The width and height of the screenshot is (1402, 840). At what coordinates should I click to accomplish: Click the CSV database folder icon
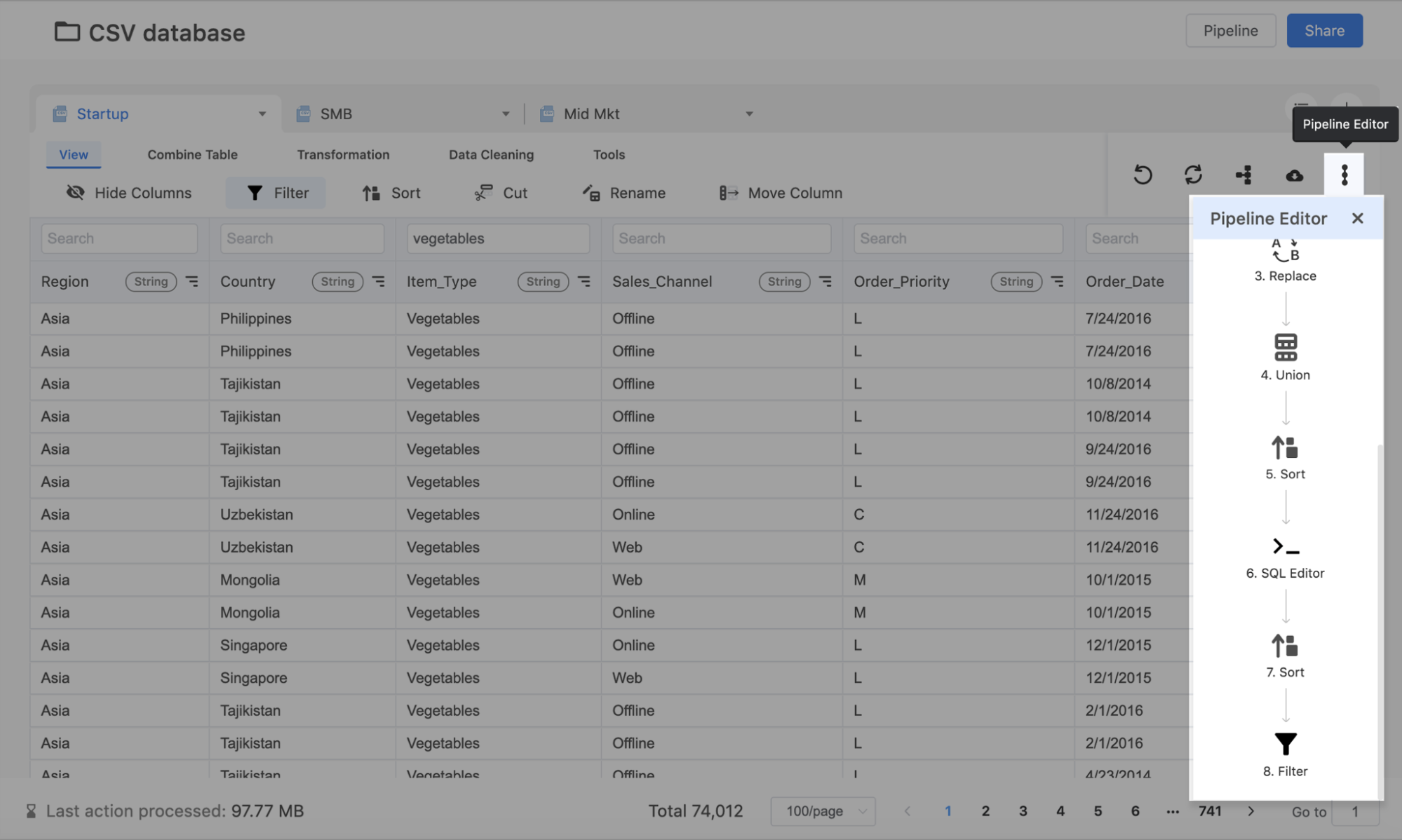click(67, 32)
